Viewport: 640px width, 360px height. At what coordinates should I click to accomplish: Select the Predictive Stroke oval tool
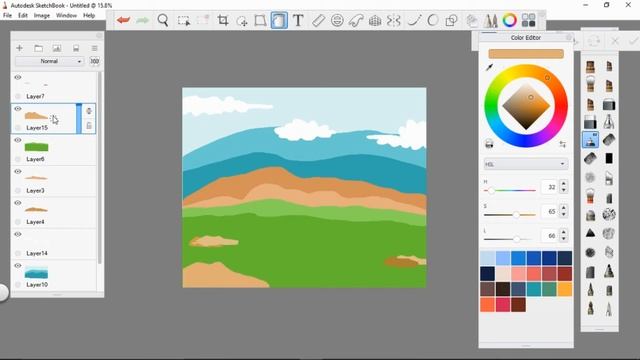point(433,20)
